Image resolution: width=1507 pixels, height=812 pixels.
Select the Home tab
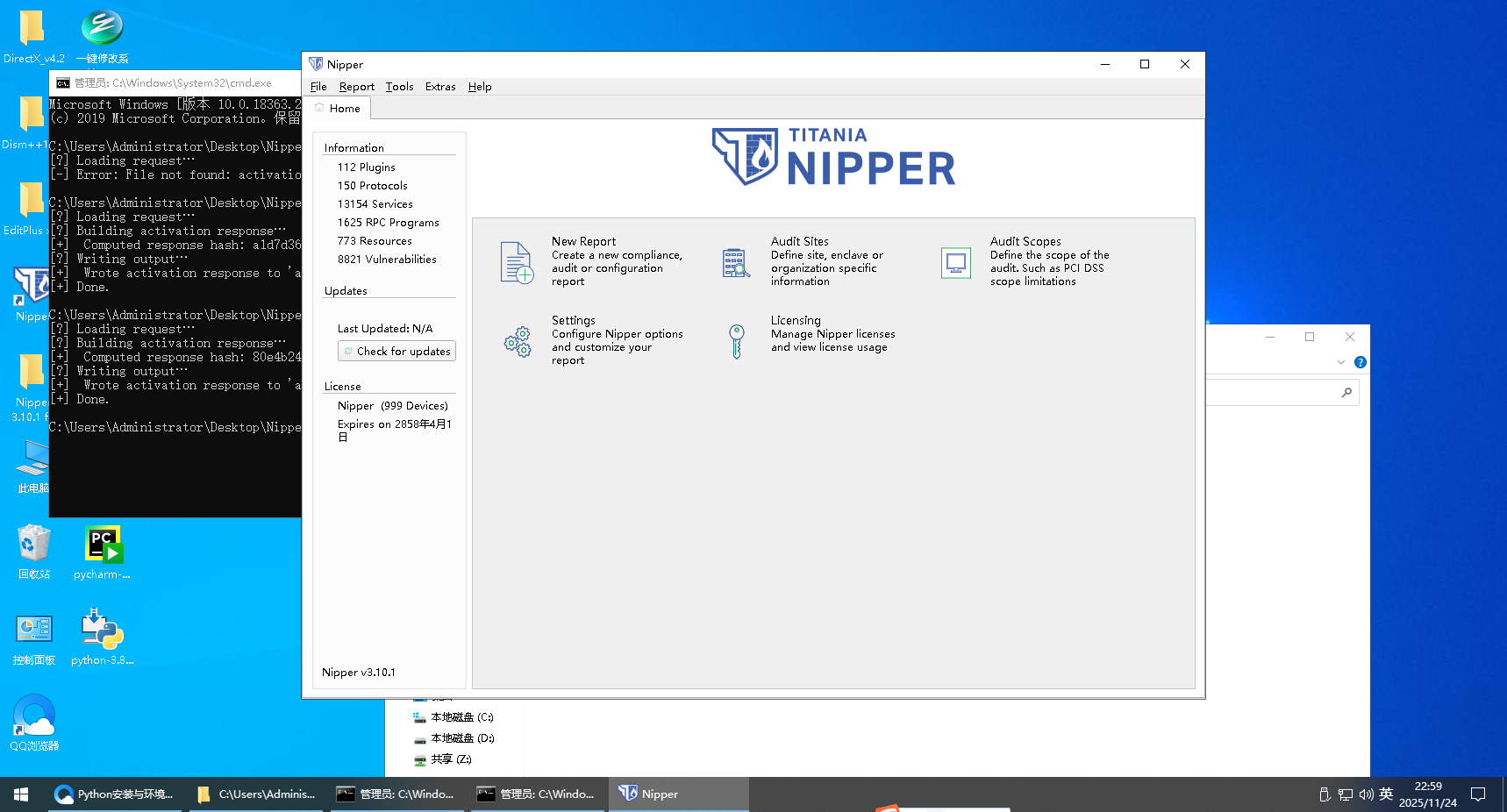tap(338, 109)
